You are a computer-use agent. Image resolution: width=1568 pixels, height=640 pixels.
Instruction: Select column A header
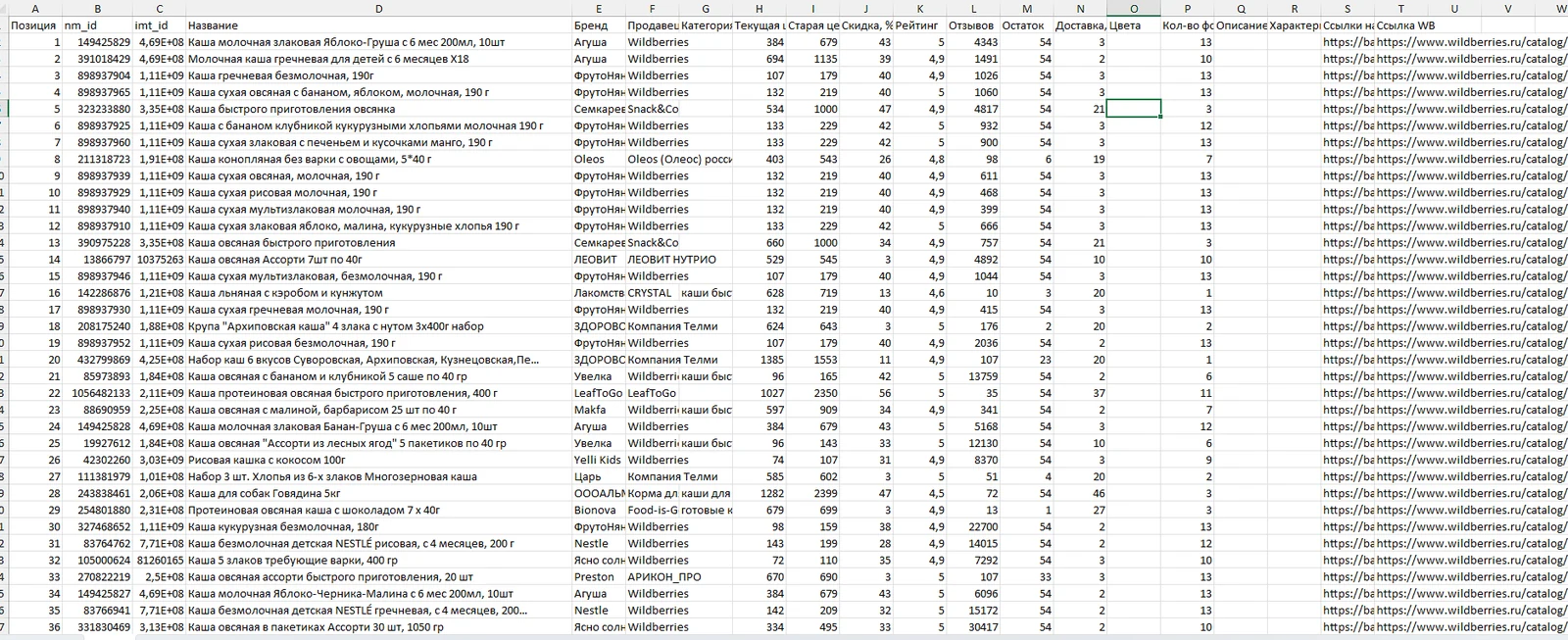[35, 9]
